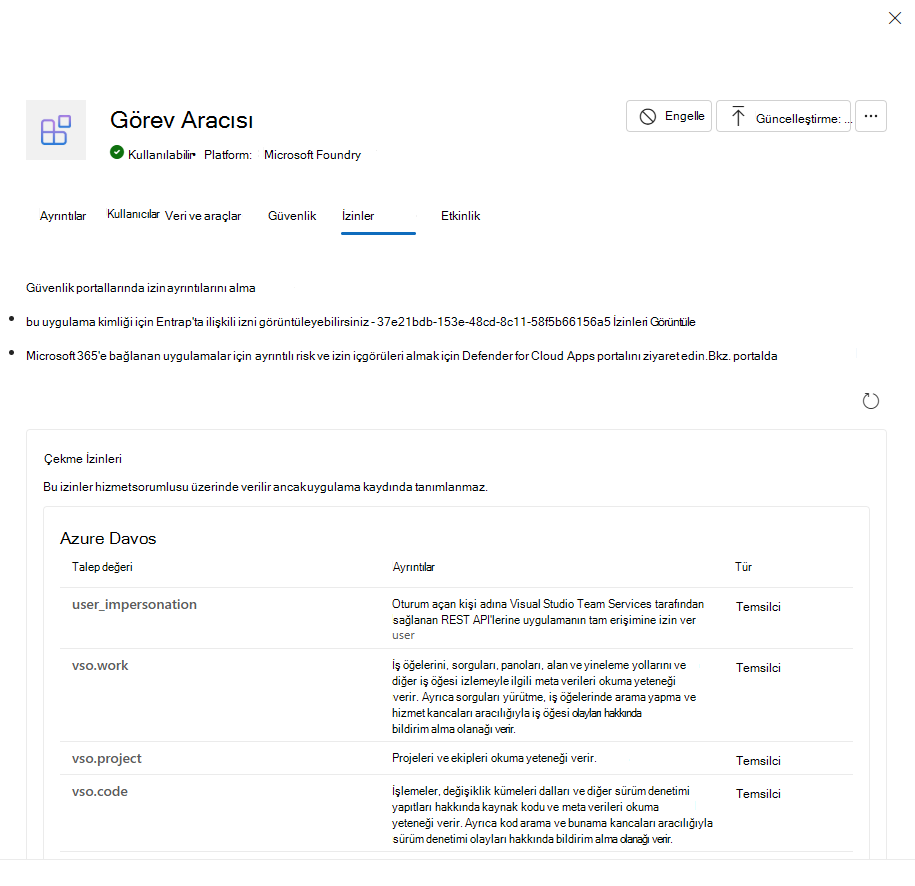Screen dimensions: 915x886
Task: Select the İzinler tab
Action: pyautogui.click(x=358, y=216)
